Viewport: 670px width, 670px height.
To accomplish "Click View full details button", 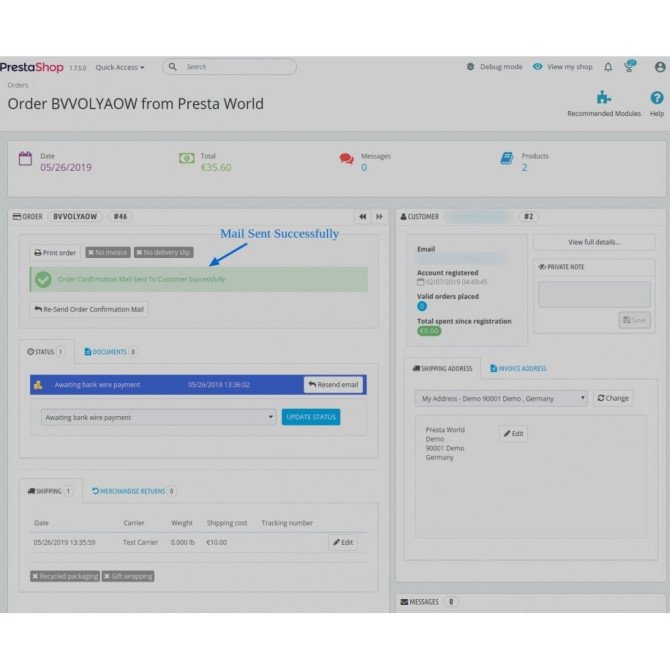I will pyautogui.click(x=594, y=242).
